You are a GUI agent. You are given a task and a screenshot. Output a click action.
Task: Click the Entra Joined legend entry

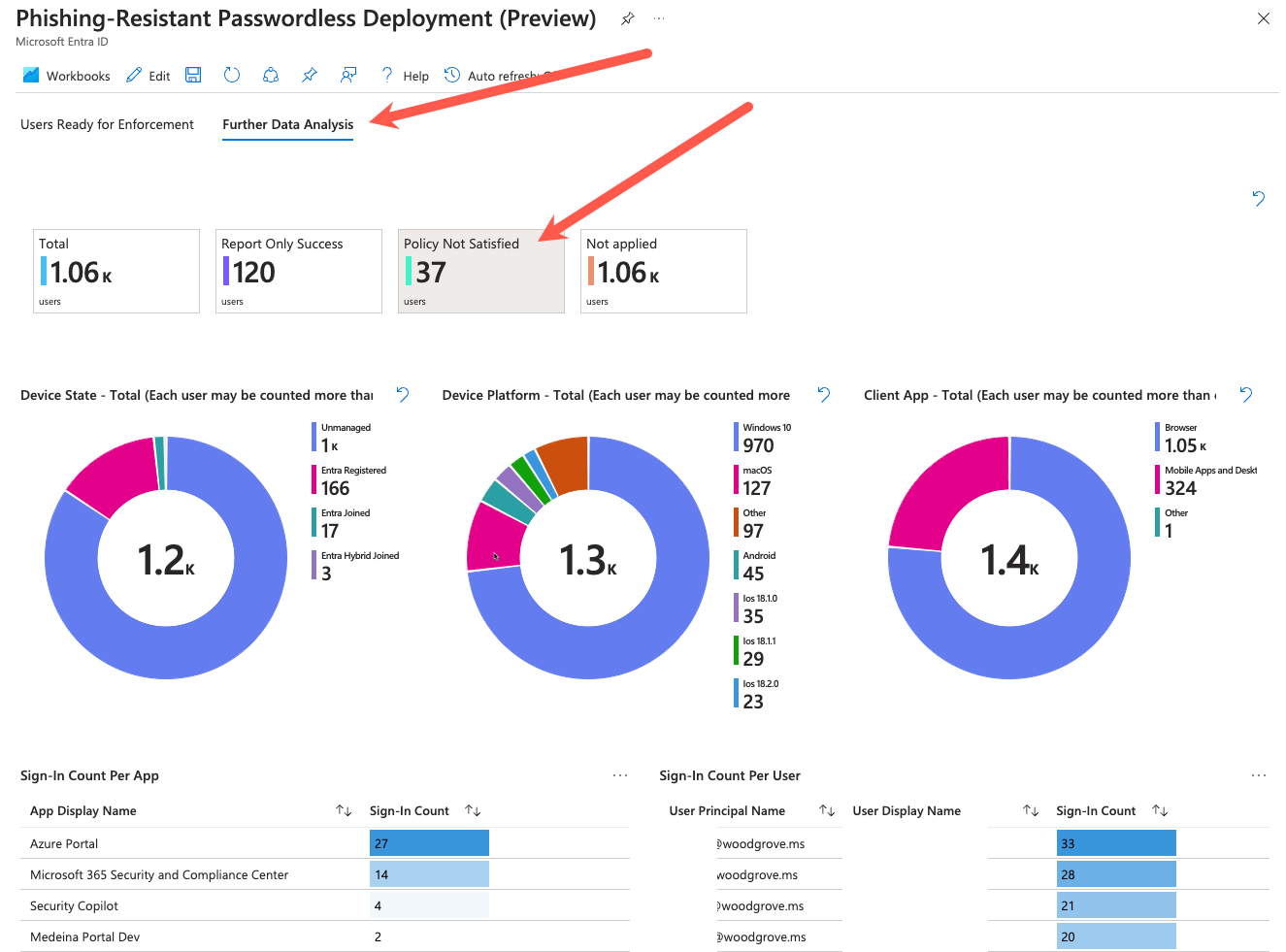[342, 523]
